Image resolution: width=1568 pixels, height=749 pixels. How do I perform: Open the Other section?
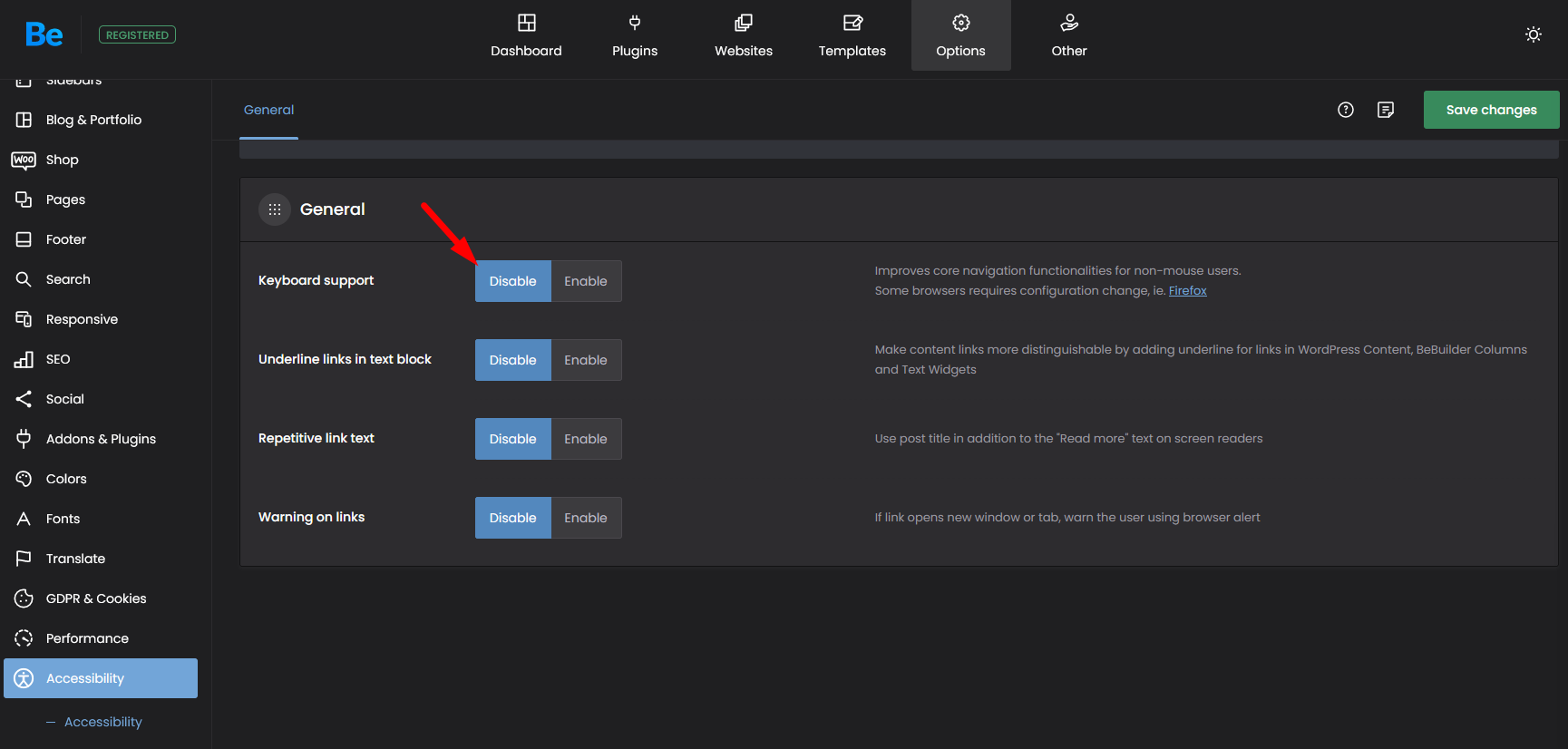pos(1069,35)
